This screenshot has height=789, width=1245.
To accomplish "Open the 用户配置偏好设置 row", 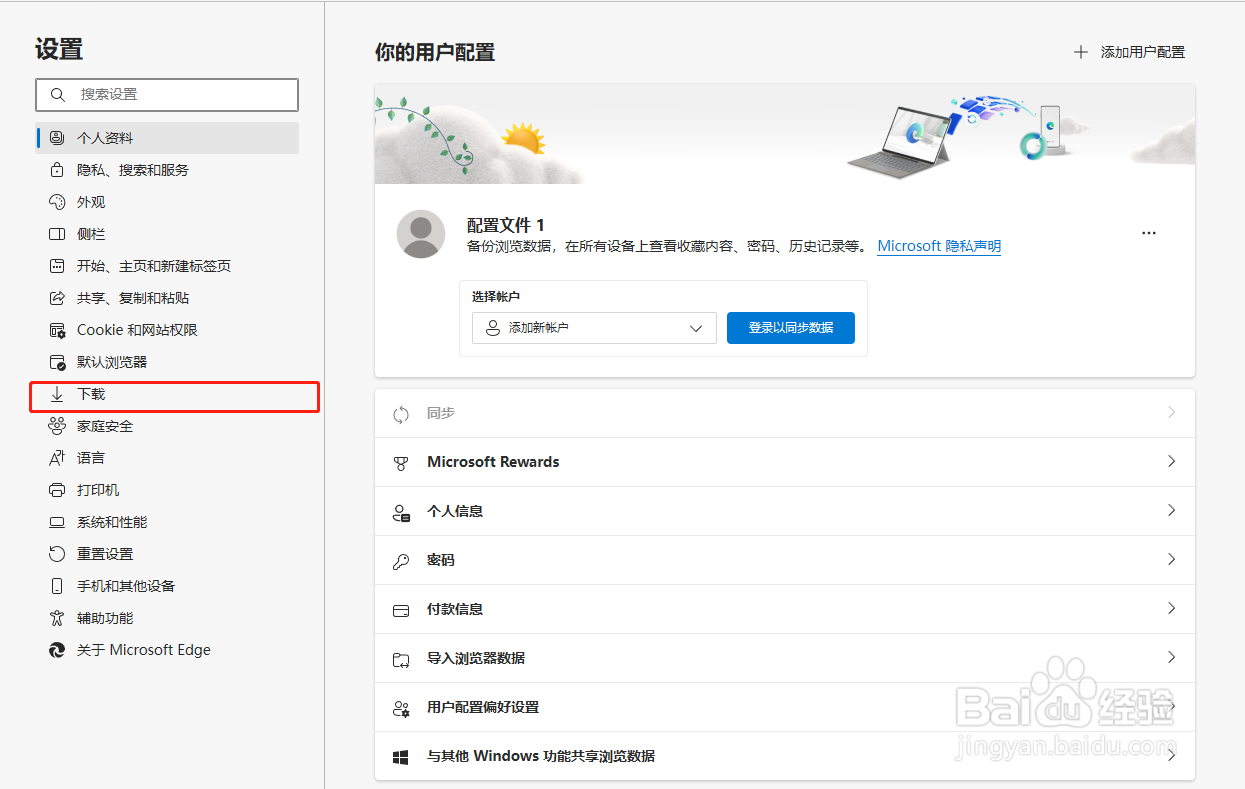I will (785, 707).
